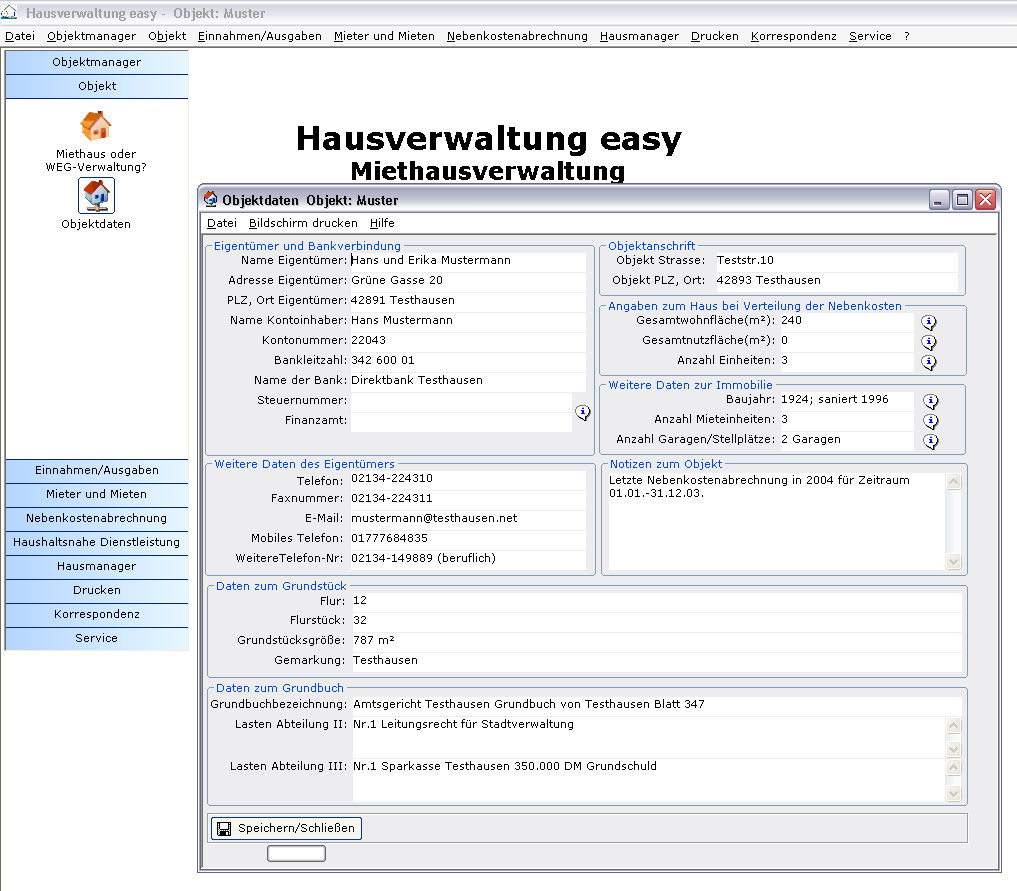Click the Notizen zum Objekt text area
Image resolution: width=1017 pixels, height=891 pixels.
point(777,522)
